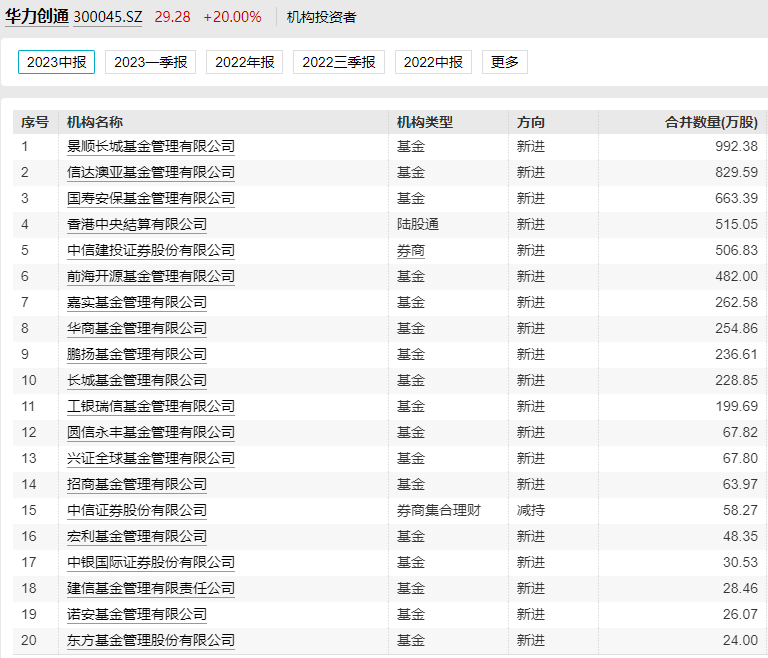Open 香港中央结算有限公司 entry
Viewport: 768px width, 658px height.
coord(136,224)
